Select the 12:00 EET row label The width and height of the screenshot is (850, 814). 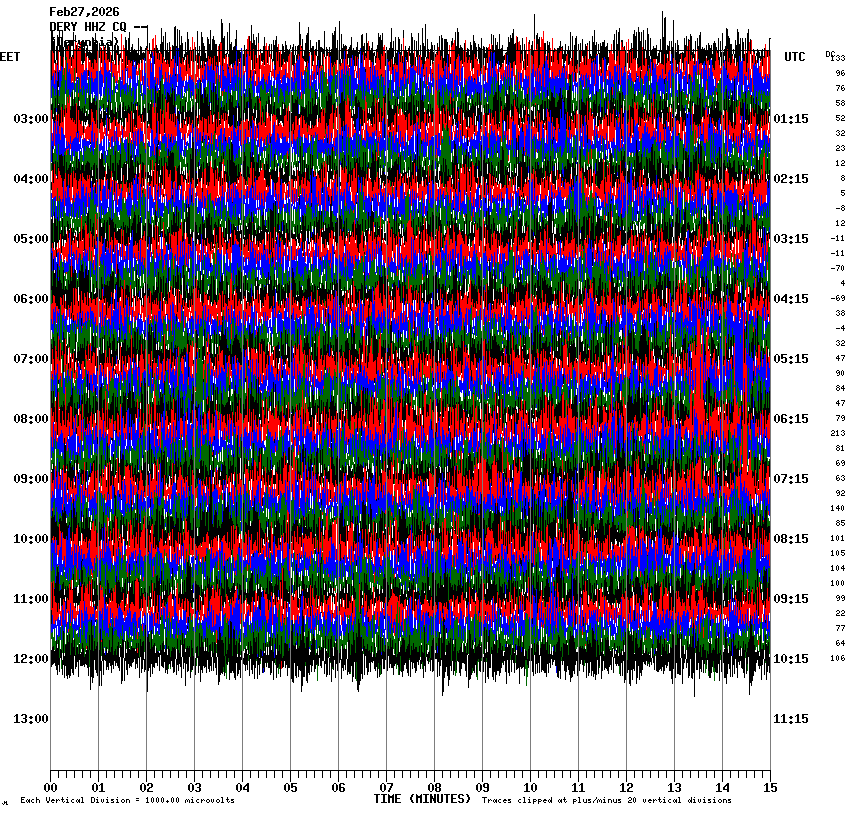click(x=30, y=659)
